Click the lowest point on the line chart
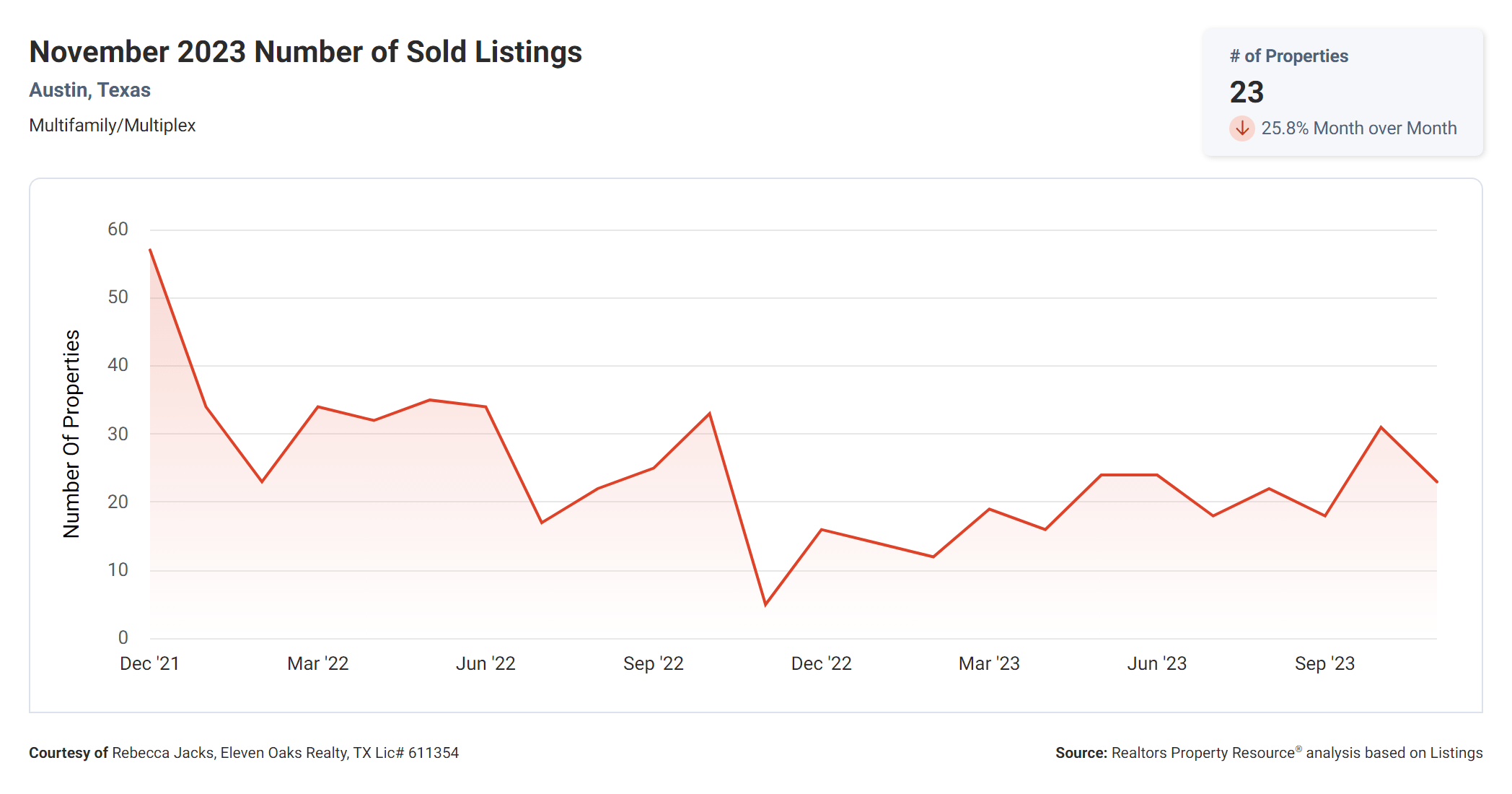Viewport: 1512px width, 794px height. 765,604
